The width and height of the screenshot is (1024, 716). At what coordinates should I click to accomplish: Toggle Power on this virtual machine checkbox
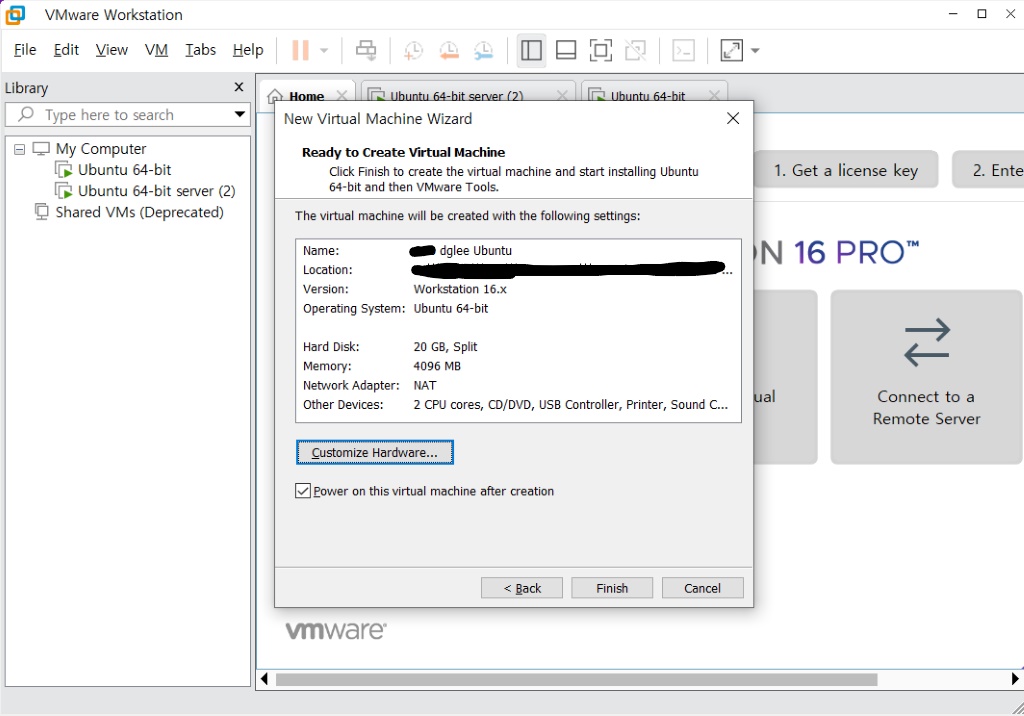pyautogui.click(x=302, y=491)
